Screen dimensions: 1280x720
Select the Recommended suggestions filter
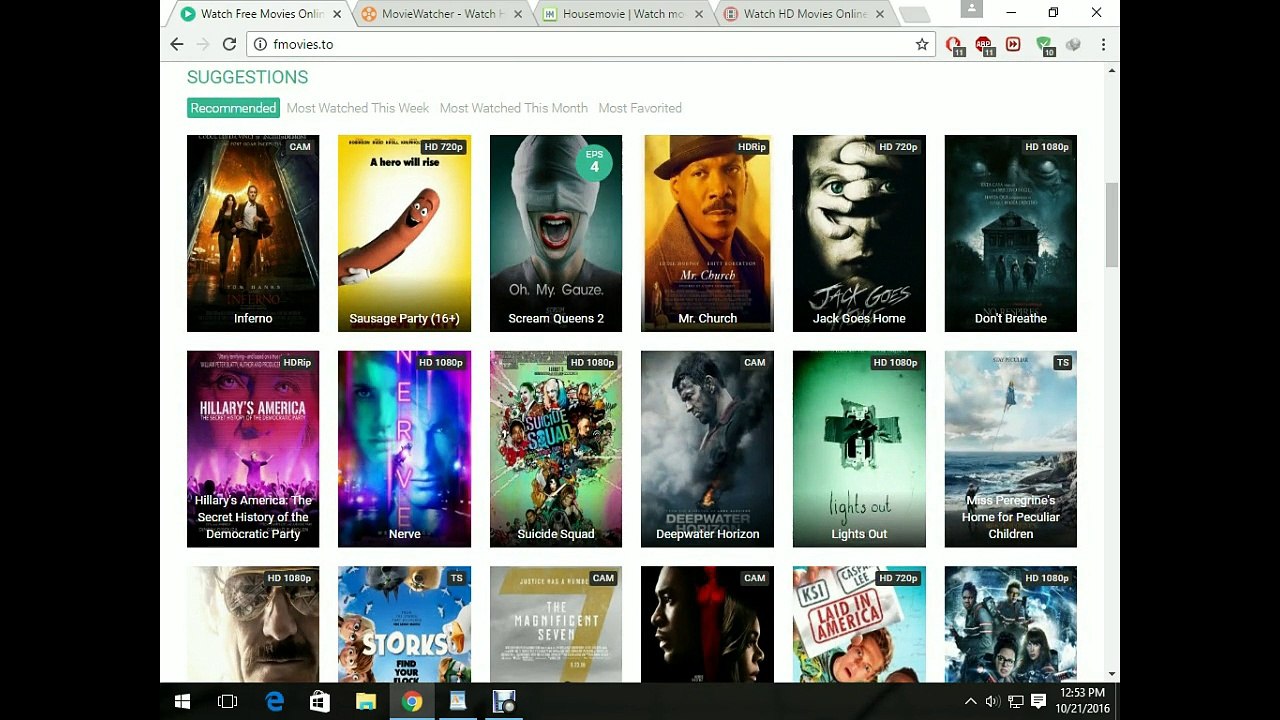(233, 108)
